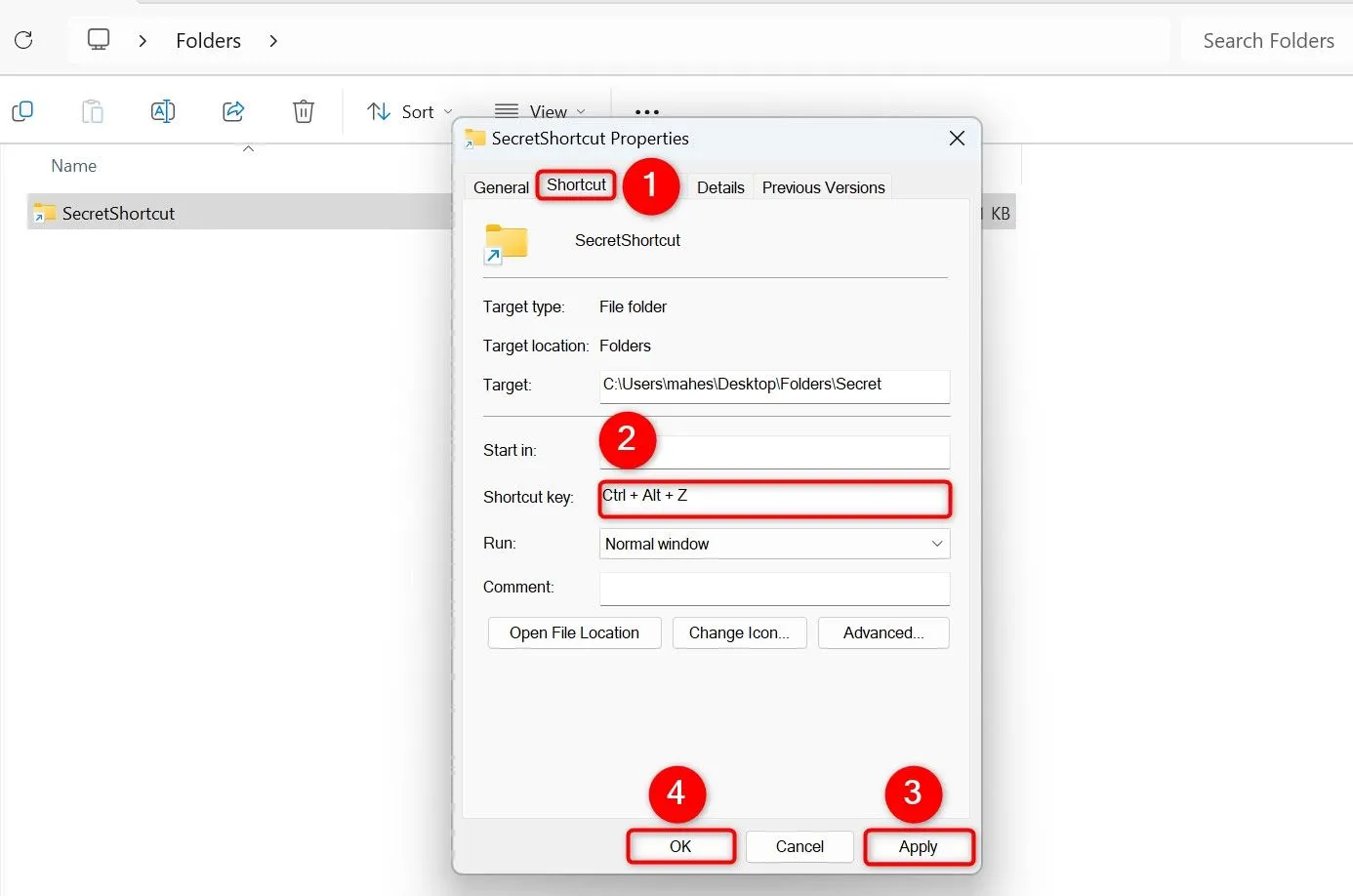
Task: Open the See more three-dots menu
Action: 646,111
